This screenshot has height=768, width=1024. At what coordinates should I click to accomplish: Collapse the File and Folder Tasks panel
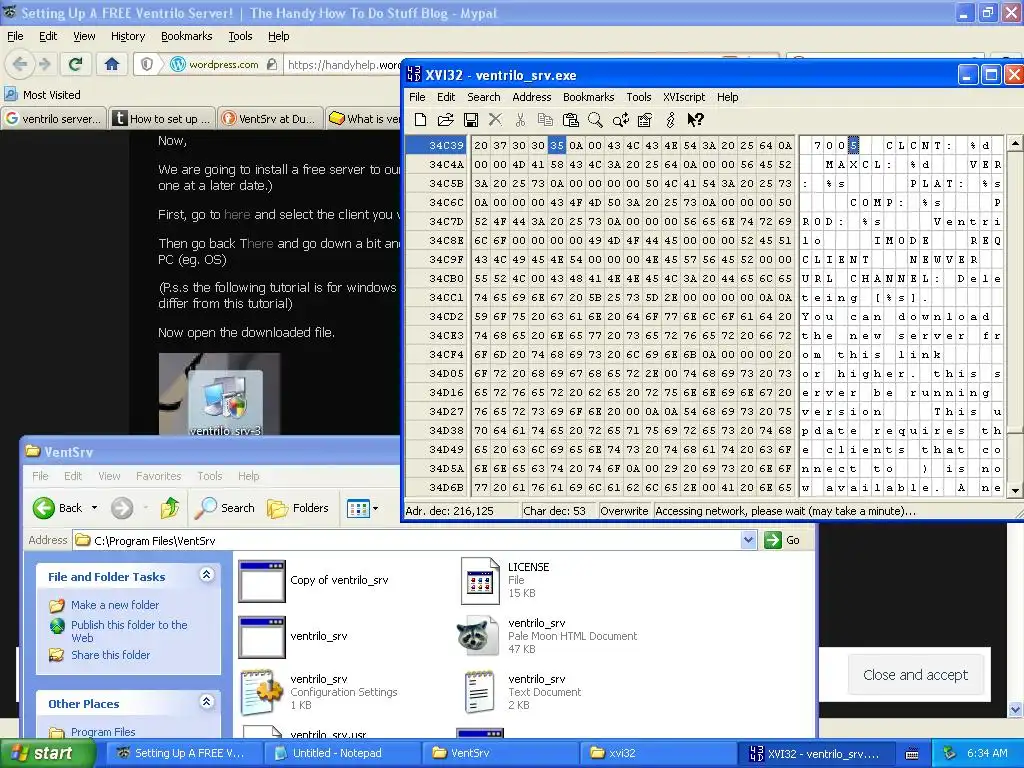click(206, 575)
